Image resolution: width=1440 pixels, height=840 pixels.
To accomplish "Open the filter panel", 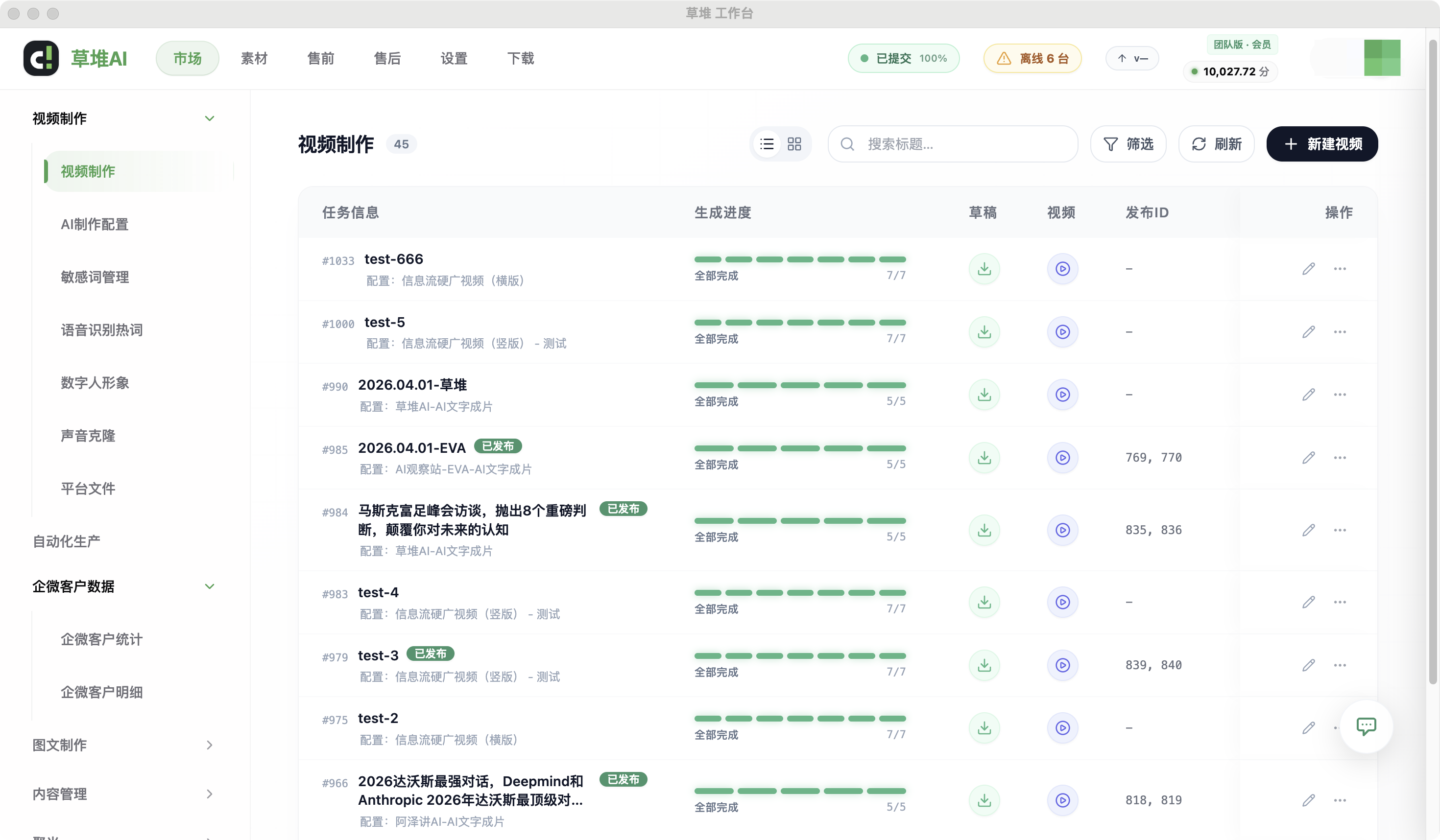I will tap(1128, 144).
